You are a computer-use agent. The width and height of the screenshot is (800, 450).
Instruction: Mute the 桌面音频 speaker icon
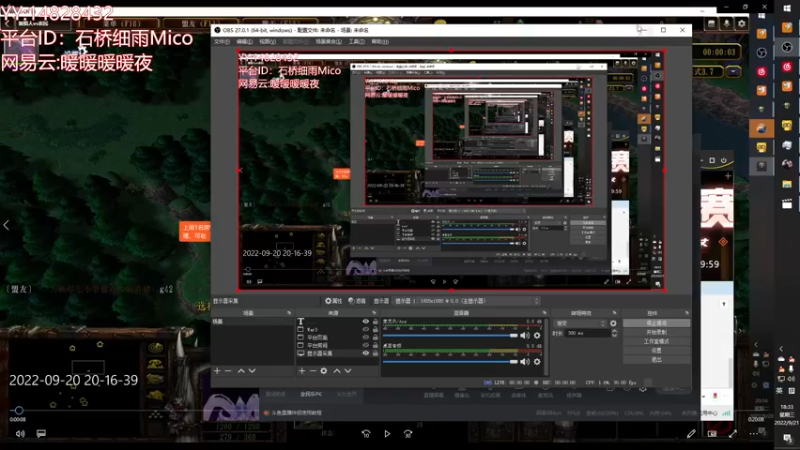524,362
